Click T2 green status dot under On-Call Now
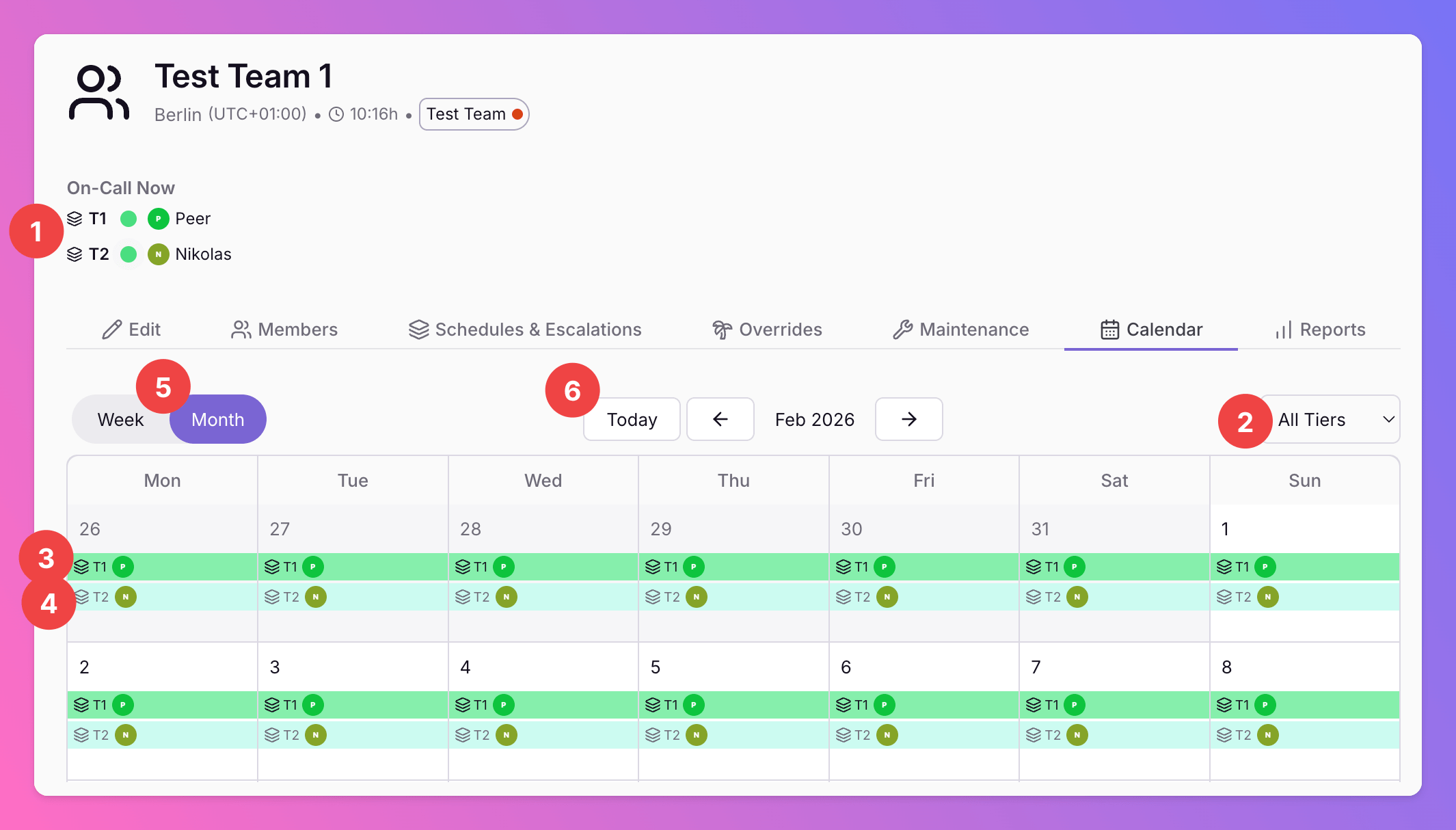The height and width of the screenshot is (830, 1456). click(x=129, y=254)
